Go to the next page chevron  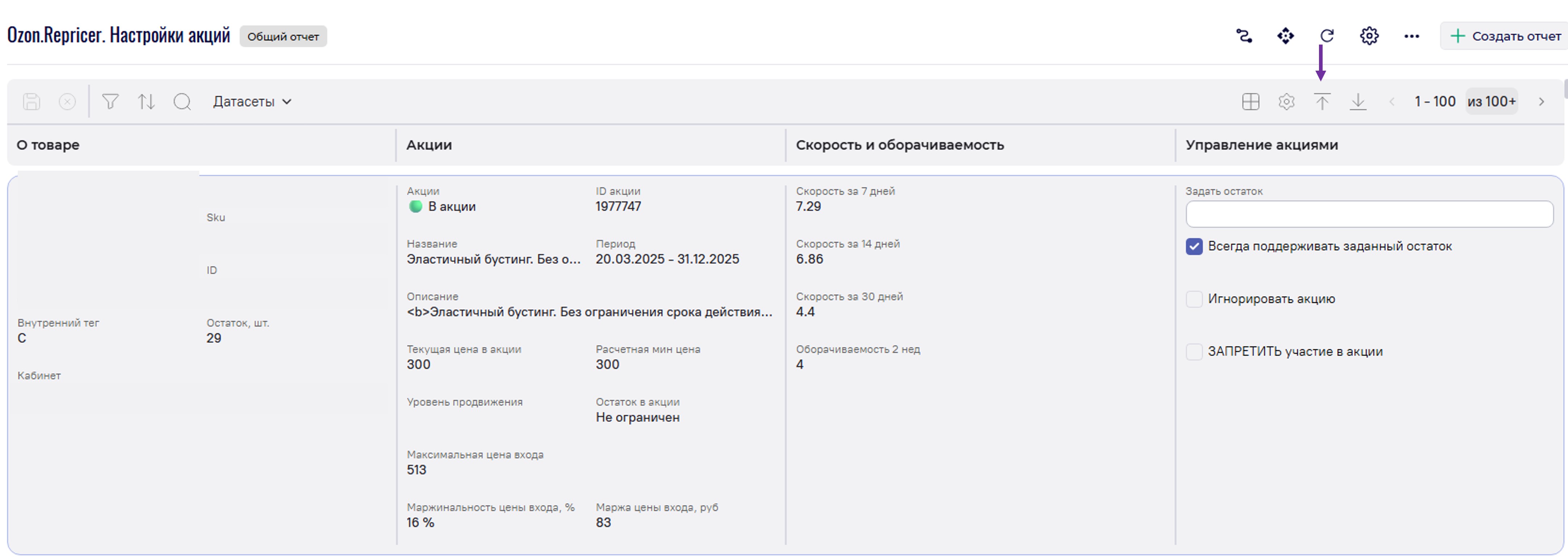(x=1541, y=101)
